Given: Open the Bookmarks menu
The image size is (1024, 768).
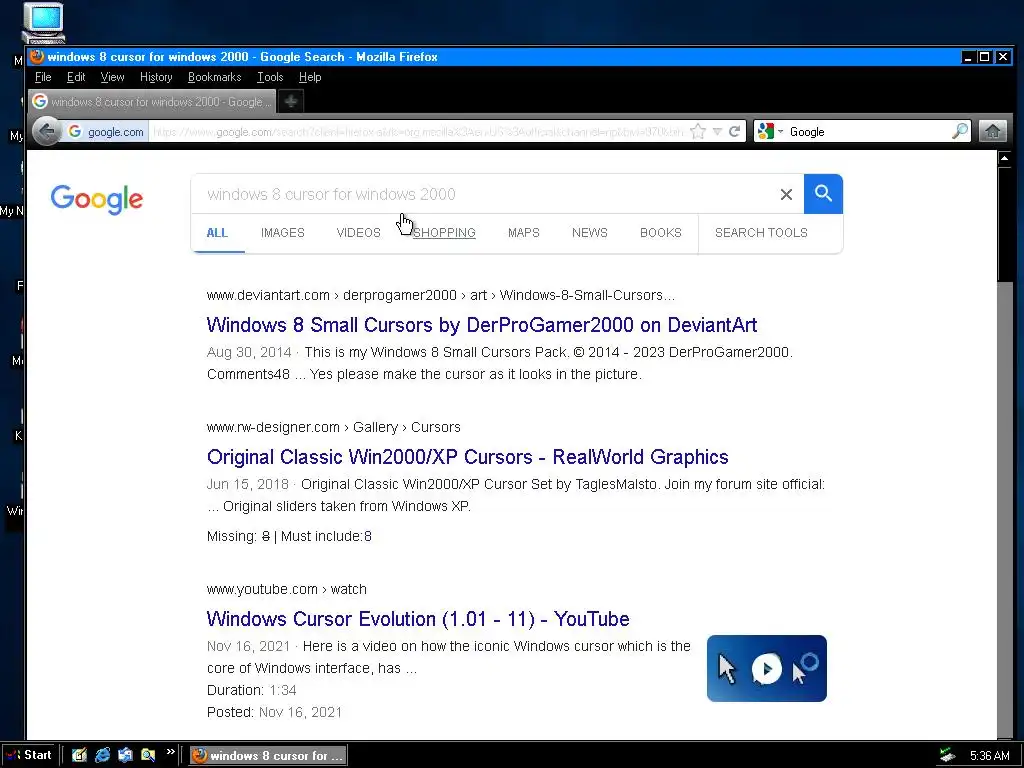Looking at the screenshot, I should tap(214, 77).
